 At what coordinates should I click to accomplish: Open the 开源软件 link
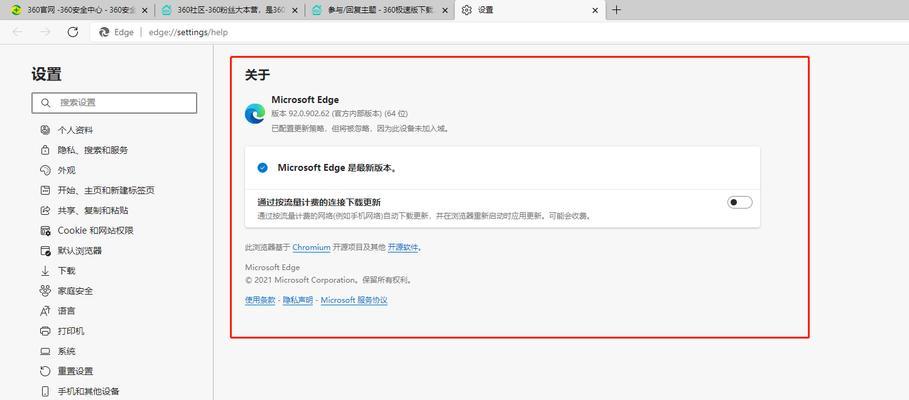[x=403, y=248]
